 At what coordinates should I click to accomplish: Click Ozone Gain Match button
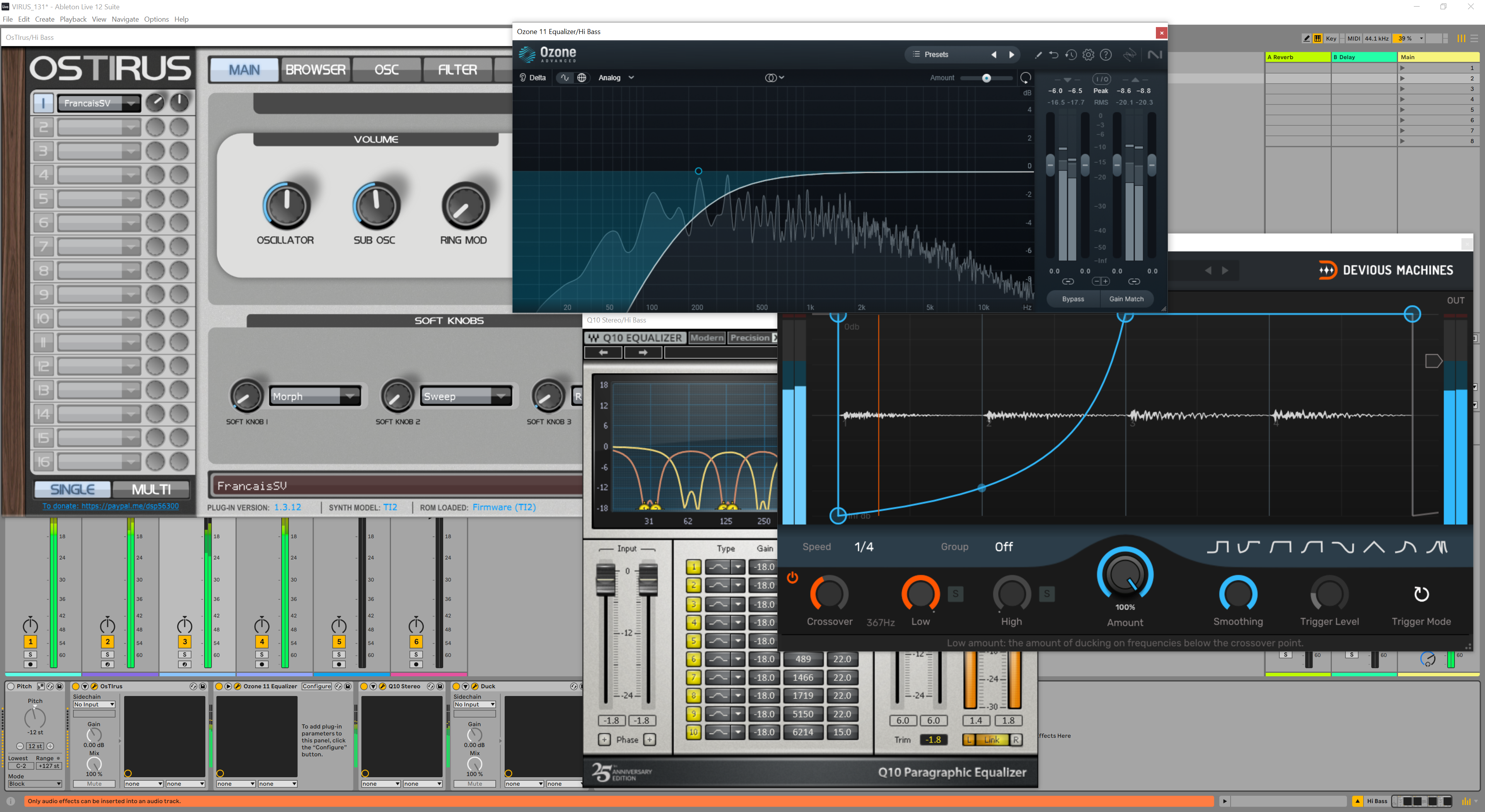pos(1126,299)
